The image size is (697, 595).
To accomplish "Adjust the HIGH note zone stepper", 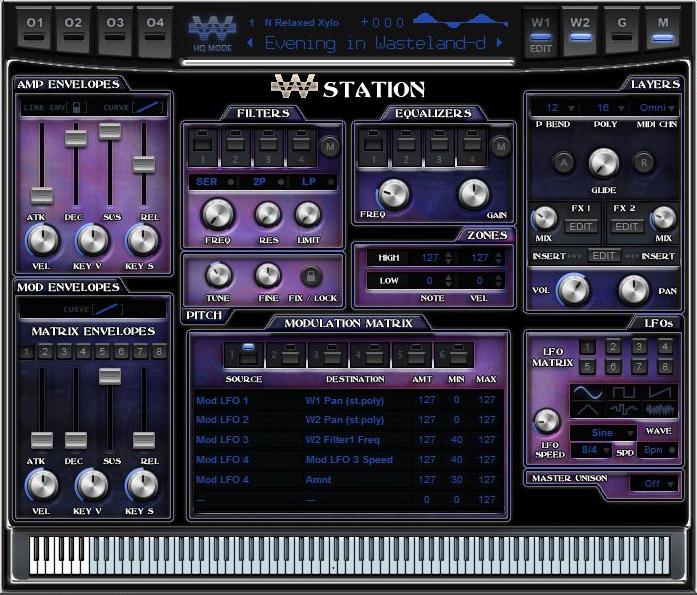I will pyautogui.click(x=449, y=258).
